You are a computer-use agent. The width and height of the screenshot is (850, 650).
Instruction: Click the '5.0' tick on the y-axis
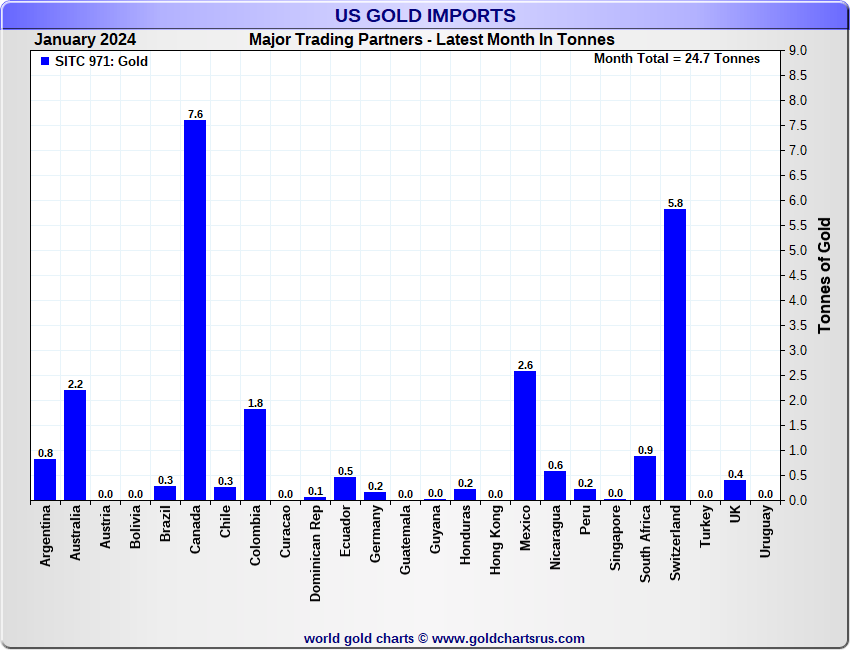797,250
